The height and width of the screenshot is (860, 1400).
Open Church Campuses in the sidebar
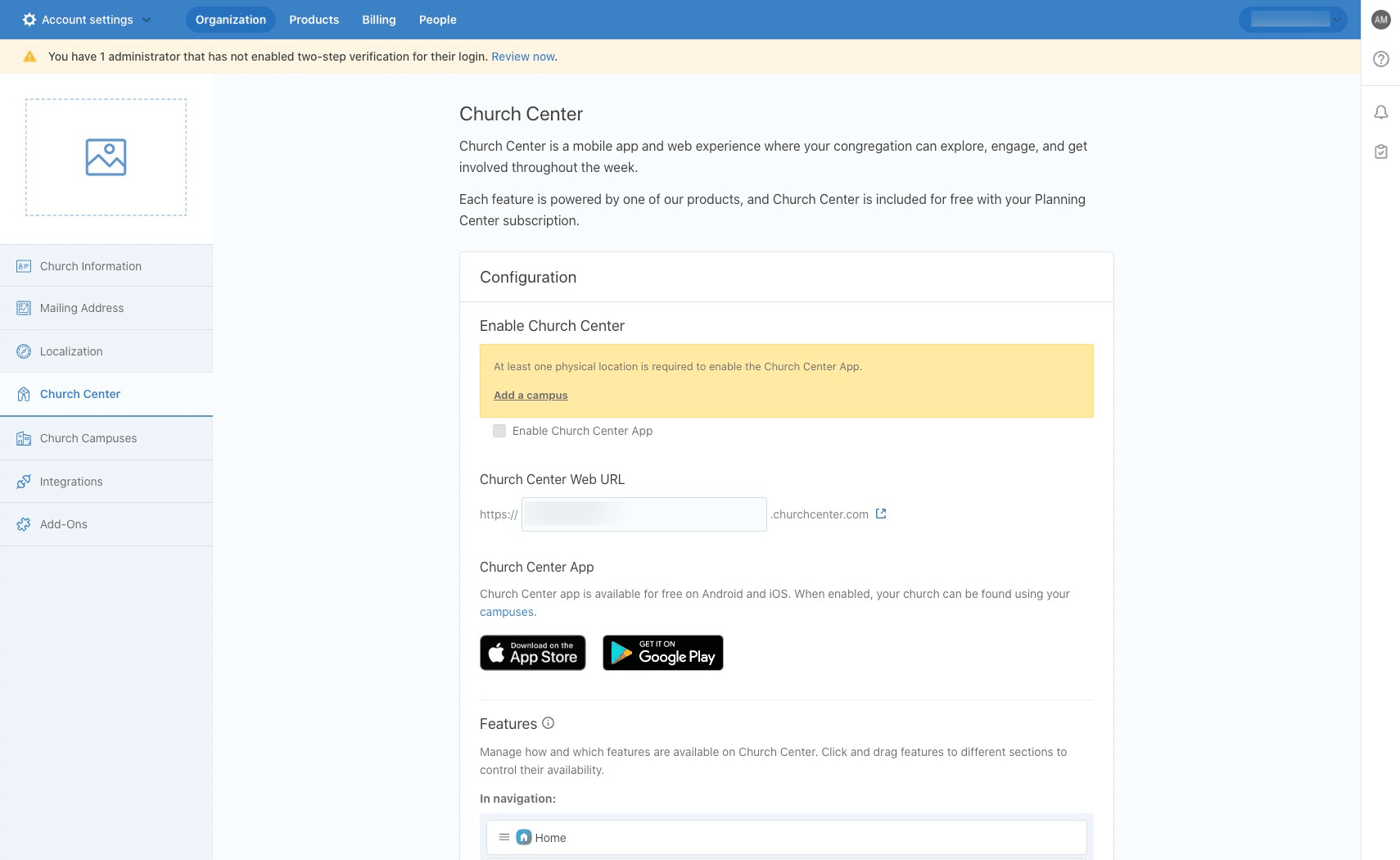point(106,438)
